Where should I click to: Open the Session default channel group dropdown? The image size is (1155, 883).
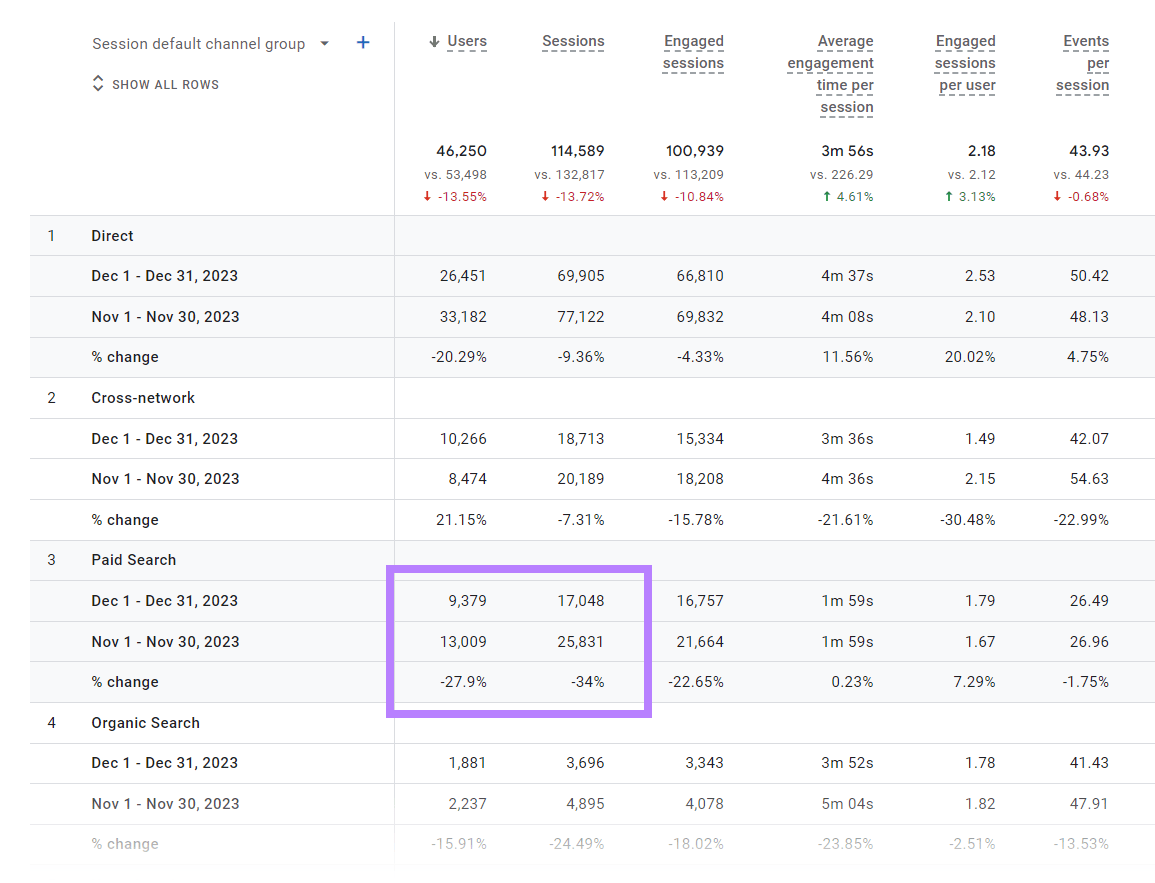click(x=197, y=43)
